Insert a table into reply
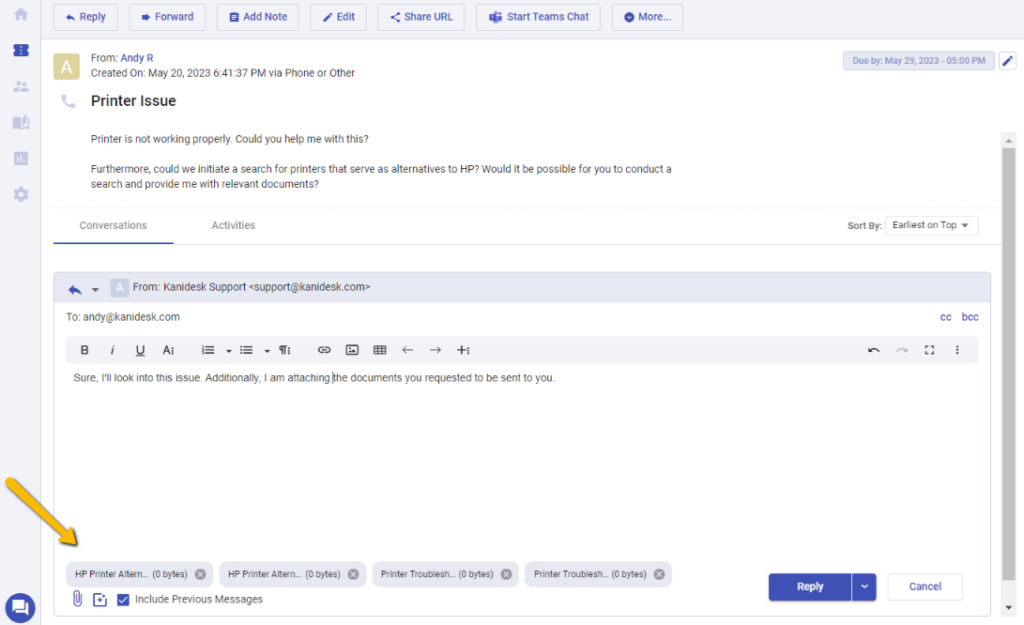The width and height of the screenshot is (1024, 625). [379, 350]
